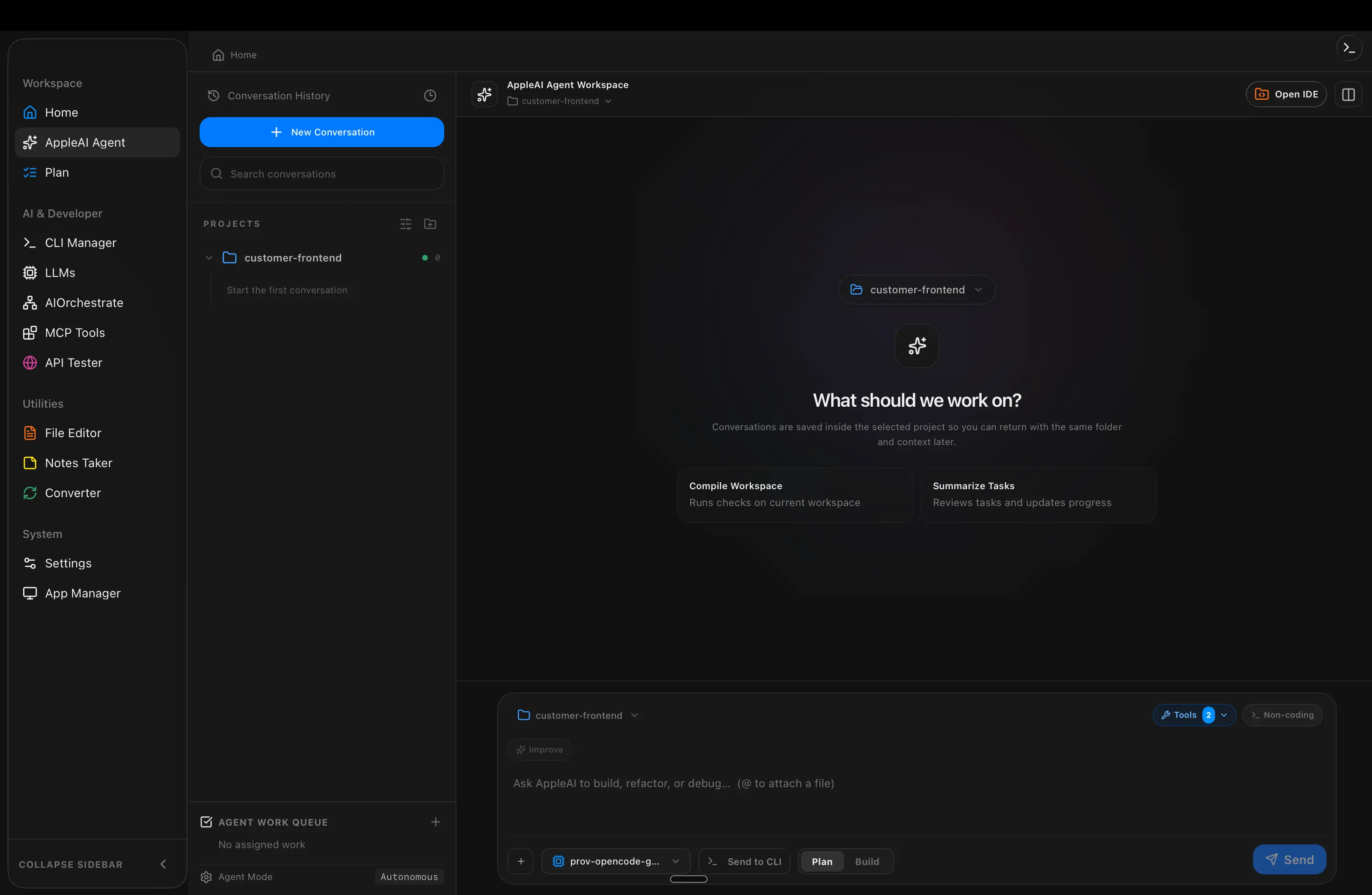Open the Plan sidebar item
This screenshot has height=895, width=1372.
click(97, 172)
